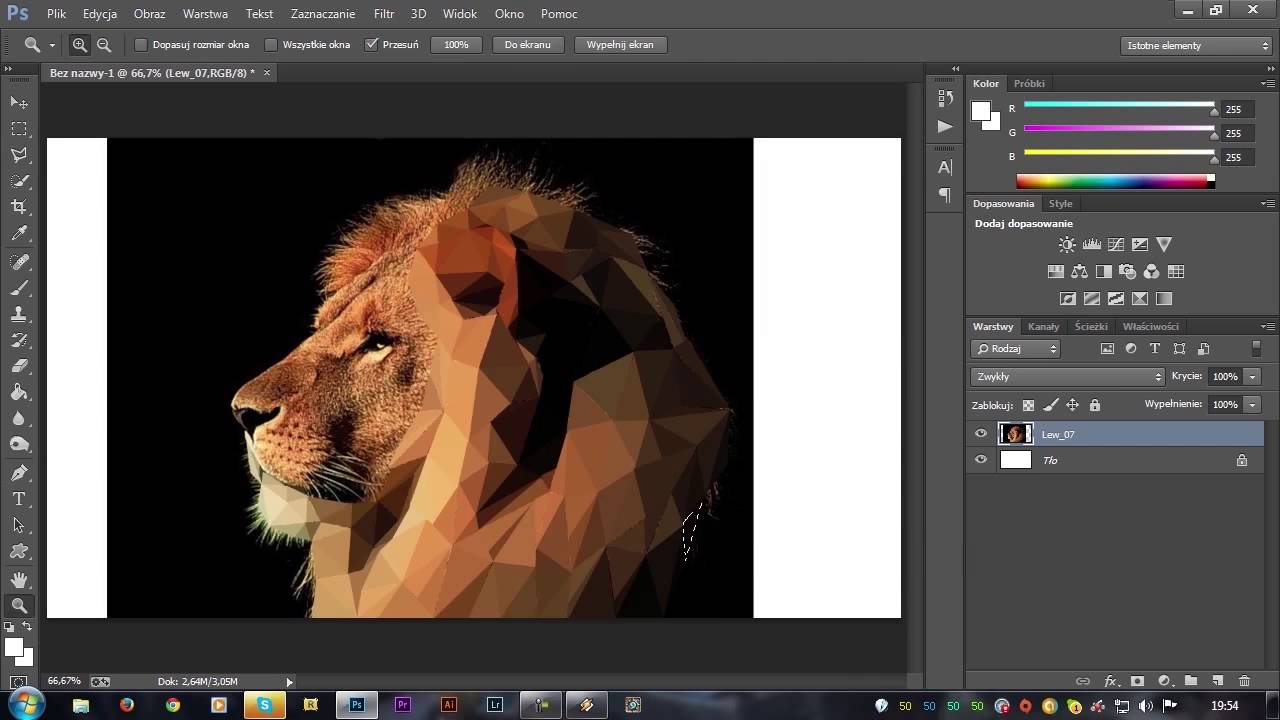Select the Zoom tool in toolbox

pyautogui.click(x=19, y=606)
